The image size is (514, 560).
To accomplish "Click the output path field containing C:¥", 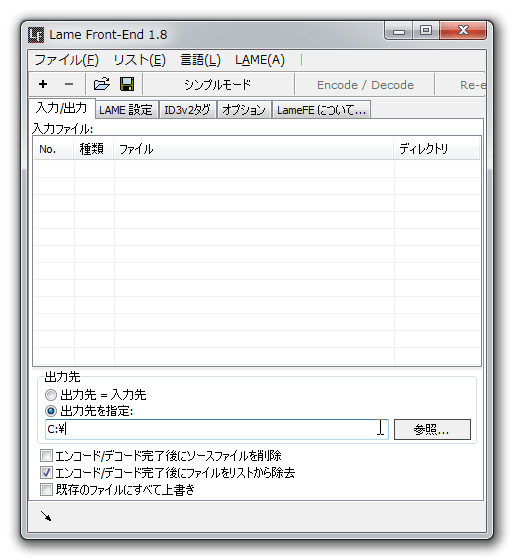I will [x=217, y=429].
